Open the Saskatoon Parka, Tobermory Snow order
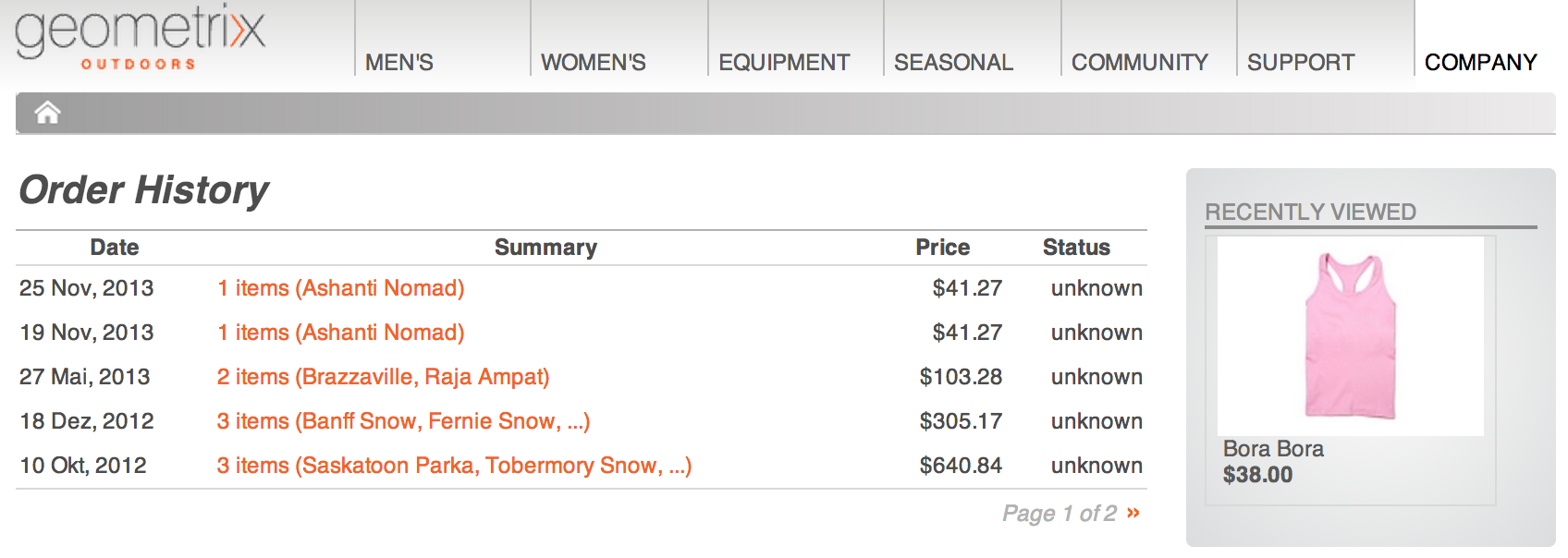 454,466
